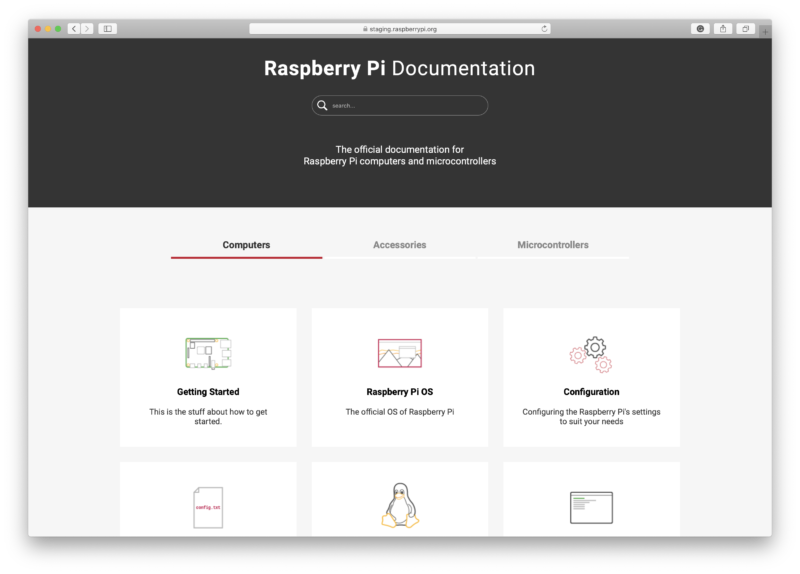Switch to the Accessories tab
Viewport: 800px width, 574px height.
tap(399, 245)
